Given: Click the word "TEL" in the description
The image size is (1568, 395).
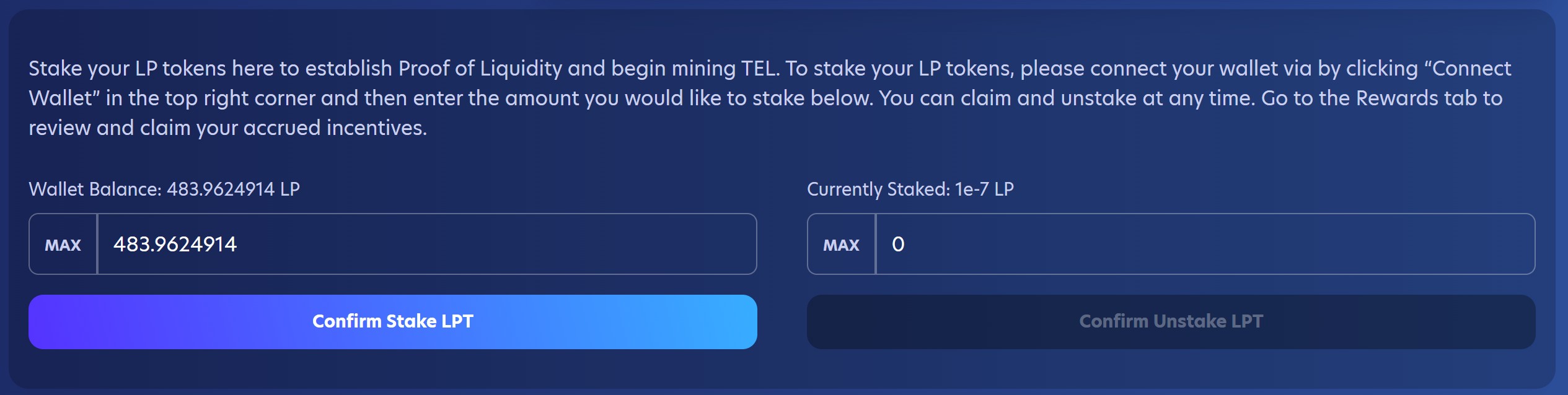Looking at the screenshot, I should [x=760, y=69].
